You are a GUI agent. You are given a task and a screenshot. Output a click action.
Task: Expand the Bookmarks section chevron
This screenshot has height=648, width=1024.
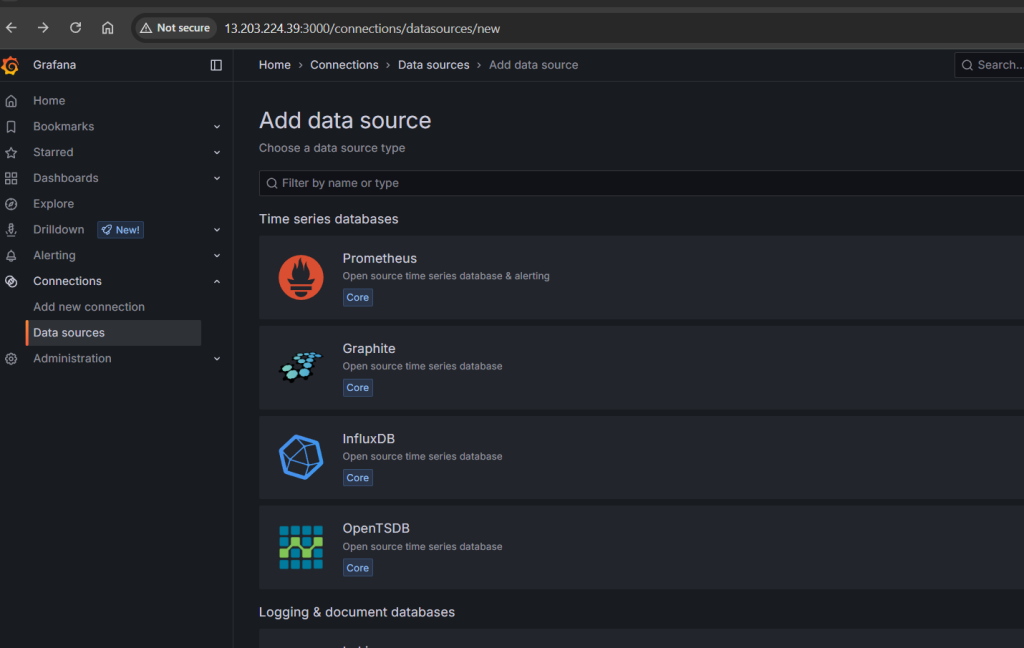[217, 127]
